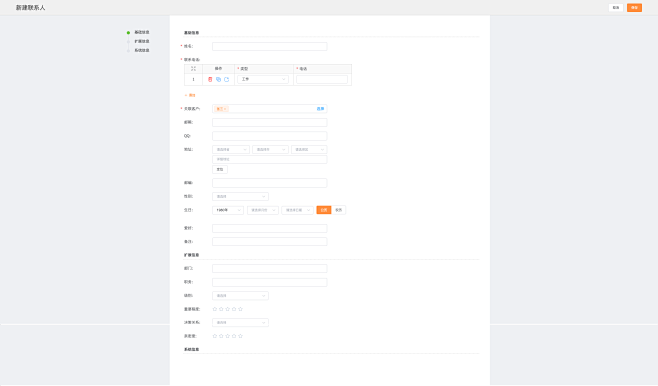Image resolution: width=658 pixels, height=386 pixels.
Task: Click orange save button in top-right header
Action: point(634,8)
